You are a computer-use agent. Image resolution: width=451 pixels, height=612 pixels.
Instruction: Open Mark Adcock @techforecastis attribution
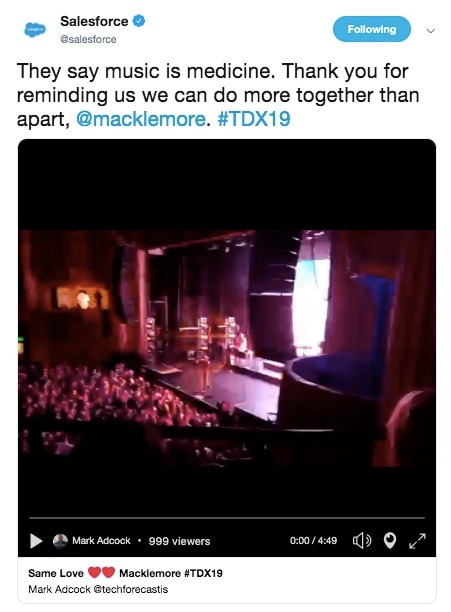(98, 589)
